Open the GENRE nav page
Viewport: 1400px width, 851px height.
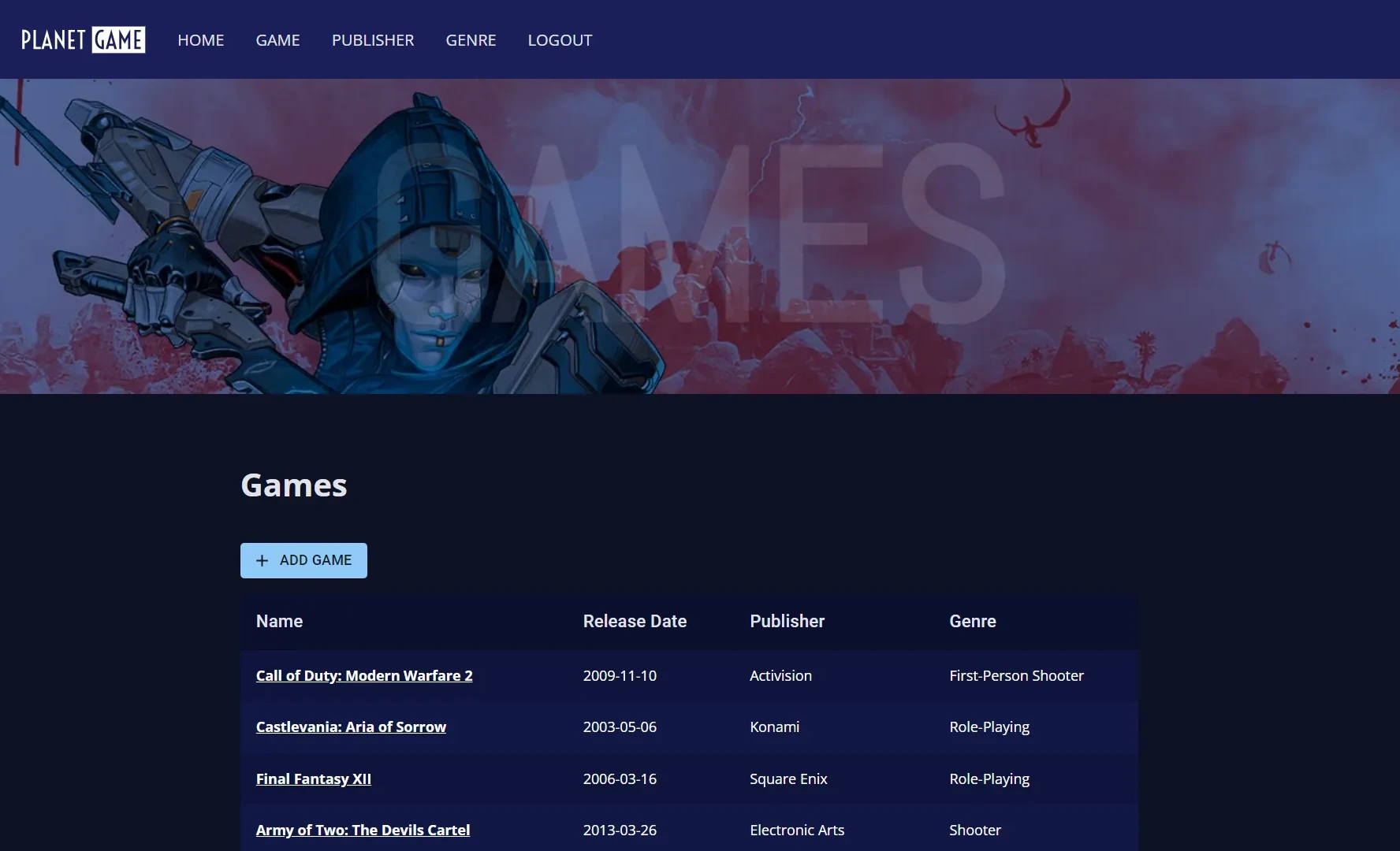(x=471, y=40)
